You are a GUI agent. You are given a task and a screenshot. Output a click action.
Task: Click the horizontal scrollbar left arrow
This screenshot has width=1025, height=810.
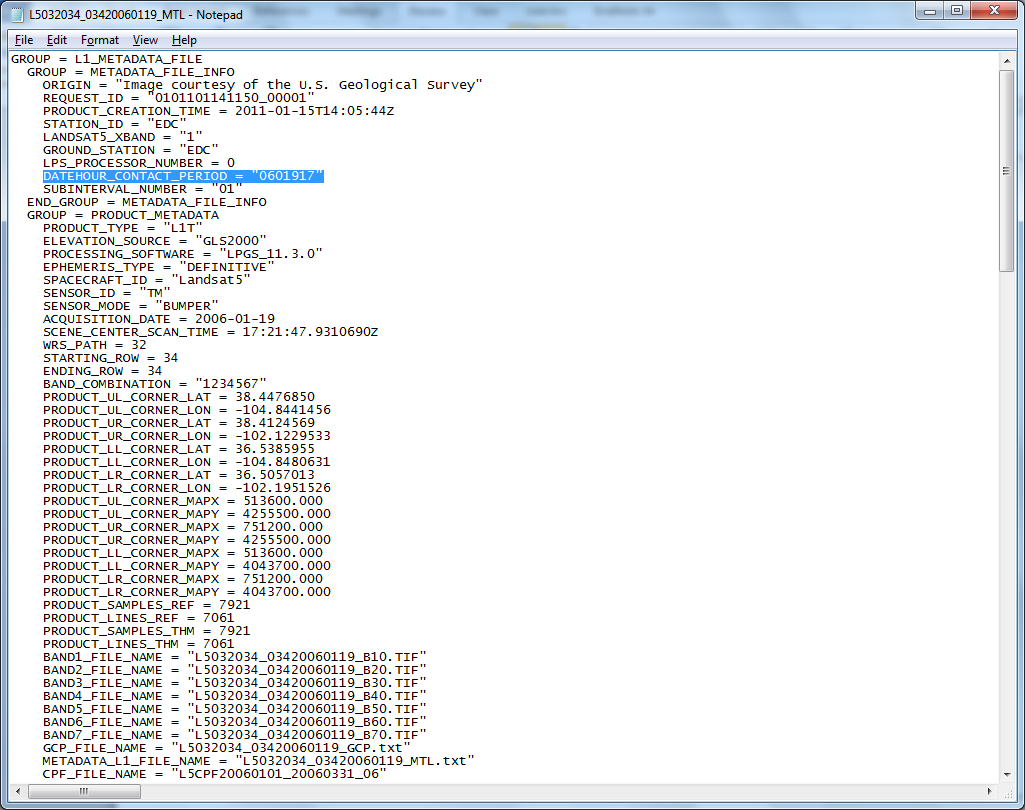19,791
